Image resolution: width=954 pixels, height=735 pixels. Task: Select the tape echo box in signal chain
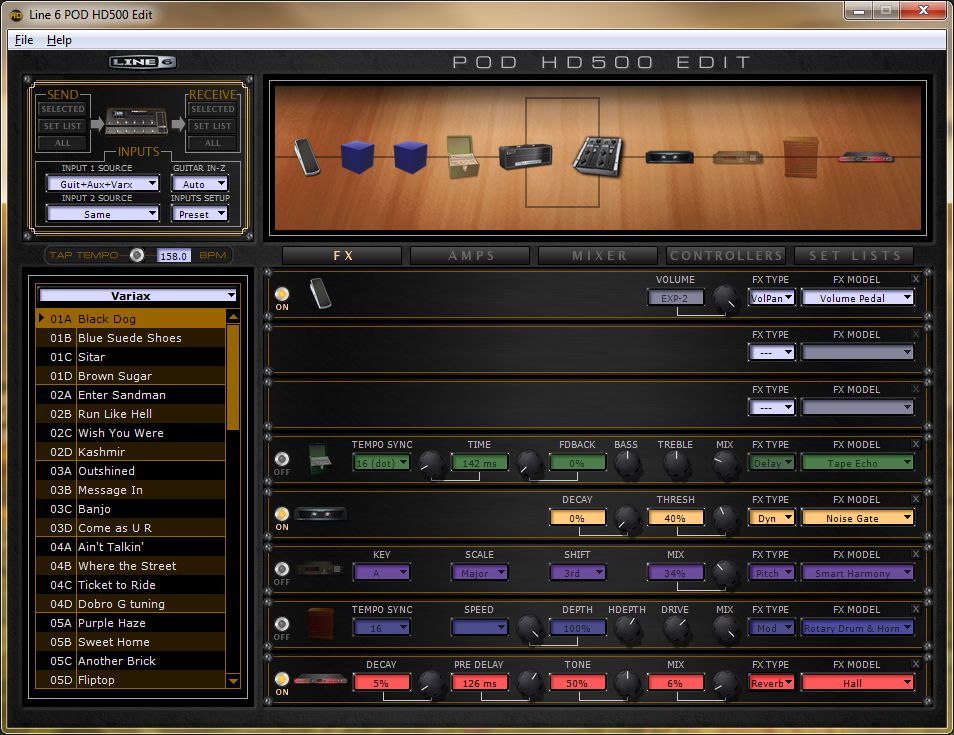point(462,156)
